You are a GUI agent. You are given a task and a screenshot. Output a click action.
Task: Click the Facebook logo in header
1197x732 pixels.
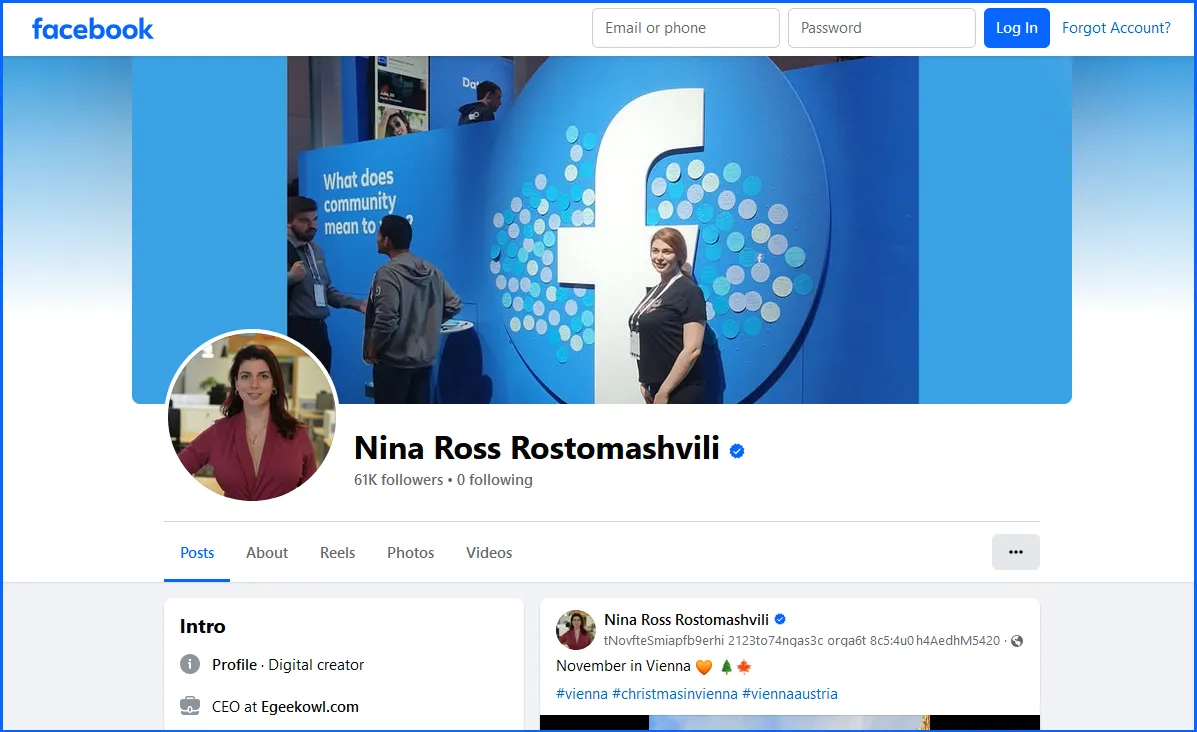pos(92,28)
